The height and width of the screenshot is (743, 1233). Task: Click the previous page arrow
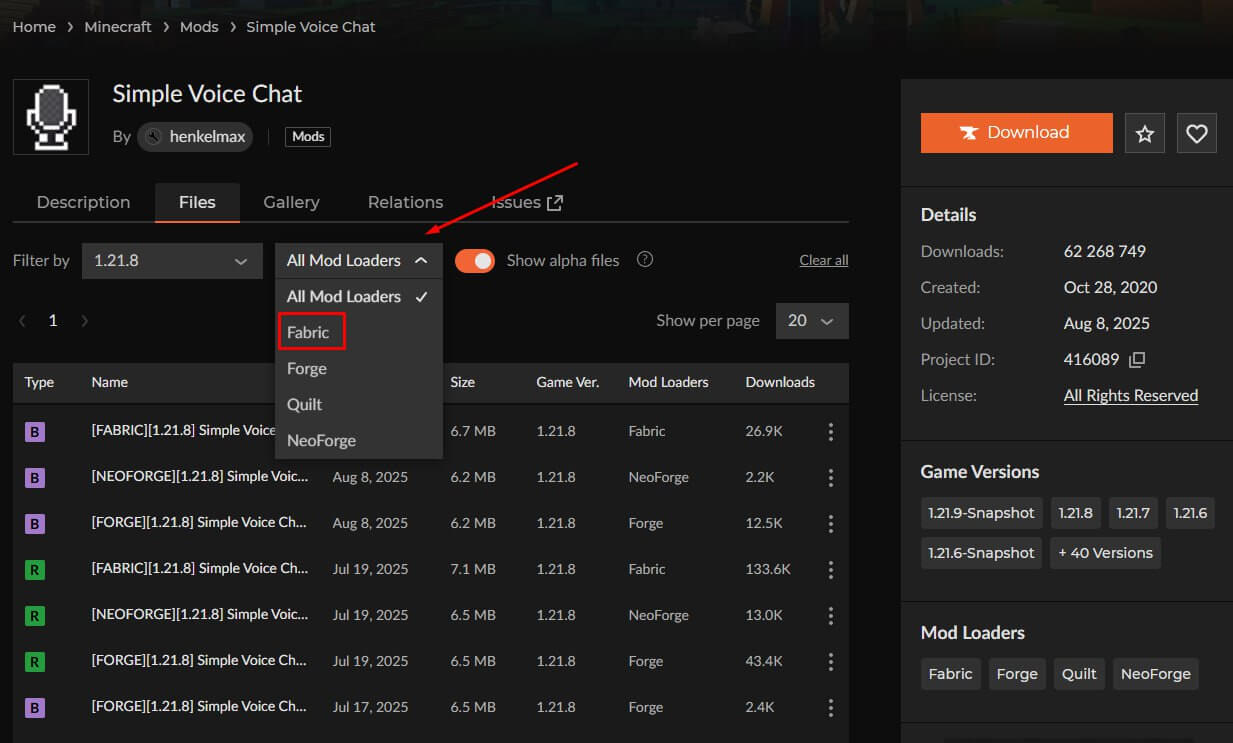22,320
